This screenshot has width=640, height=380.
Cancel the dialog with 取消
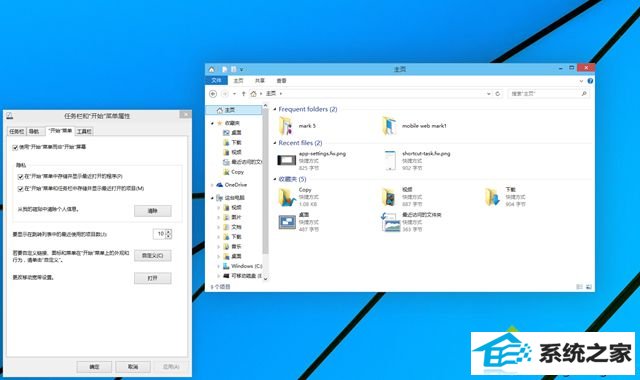point(133,367)
